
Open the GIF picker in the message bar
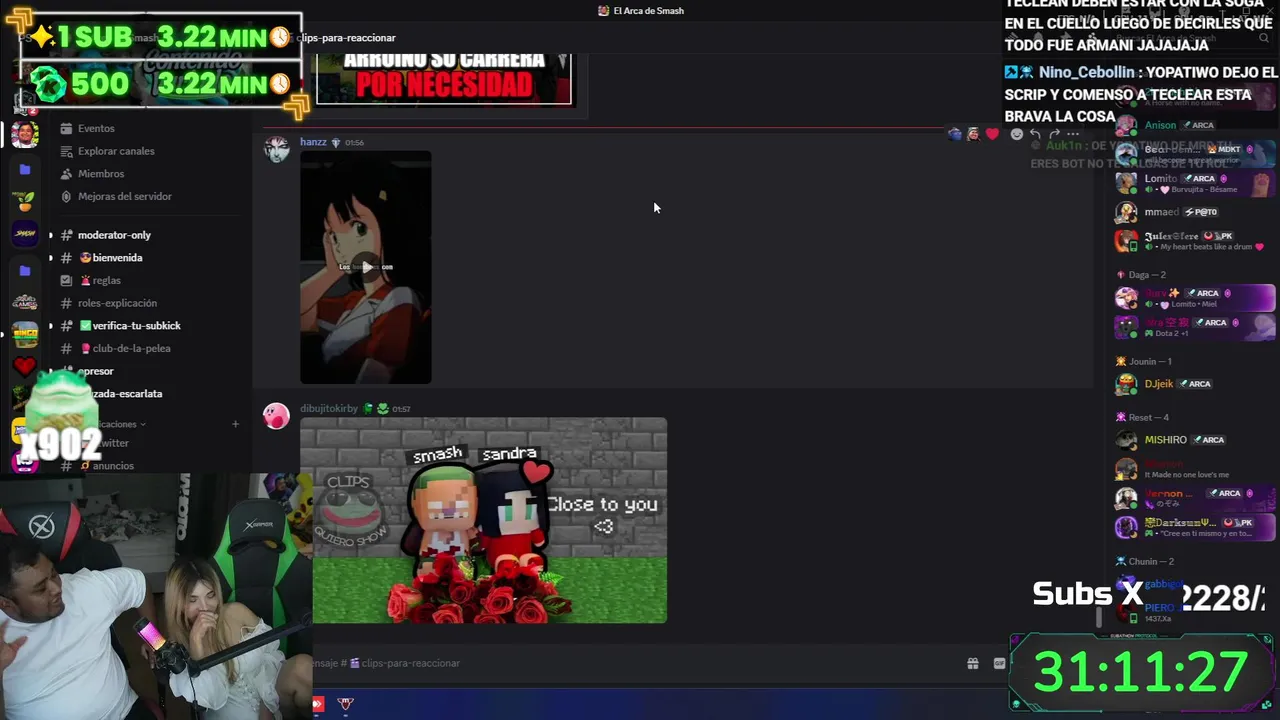click(x=999, y=663)
